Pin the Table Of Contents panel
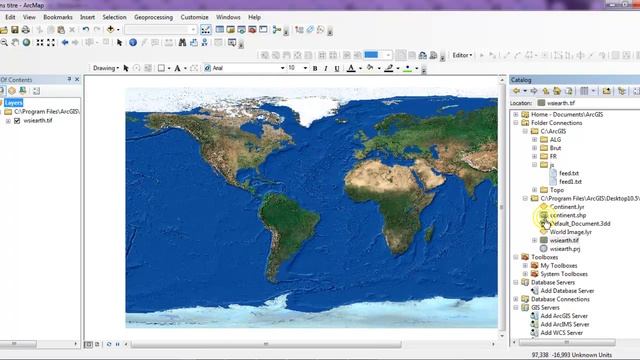The height and width of the screenshot is (360, 640). click(x=69, y=79)
